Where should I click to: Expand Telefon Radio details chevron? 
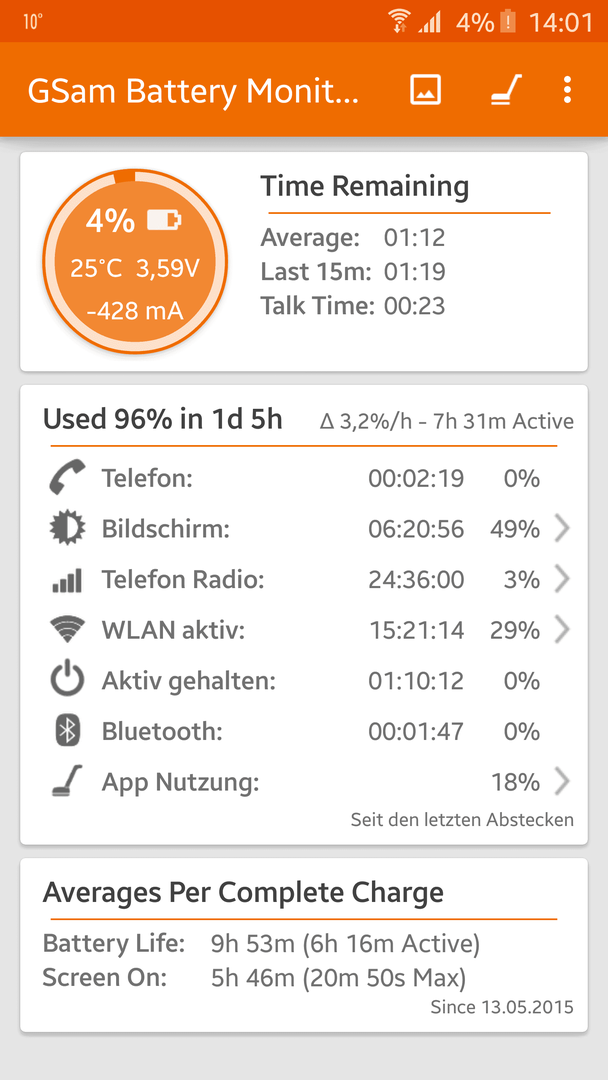click(x=563, y=580)
